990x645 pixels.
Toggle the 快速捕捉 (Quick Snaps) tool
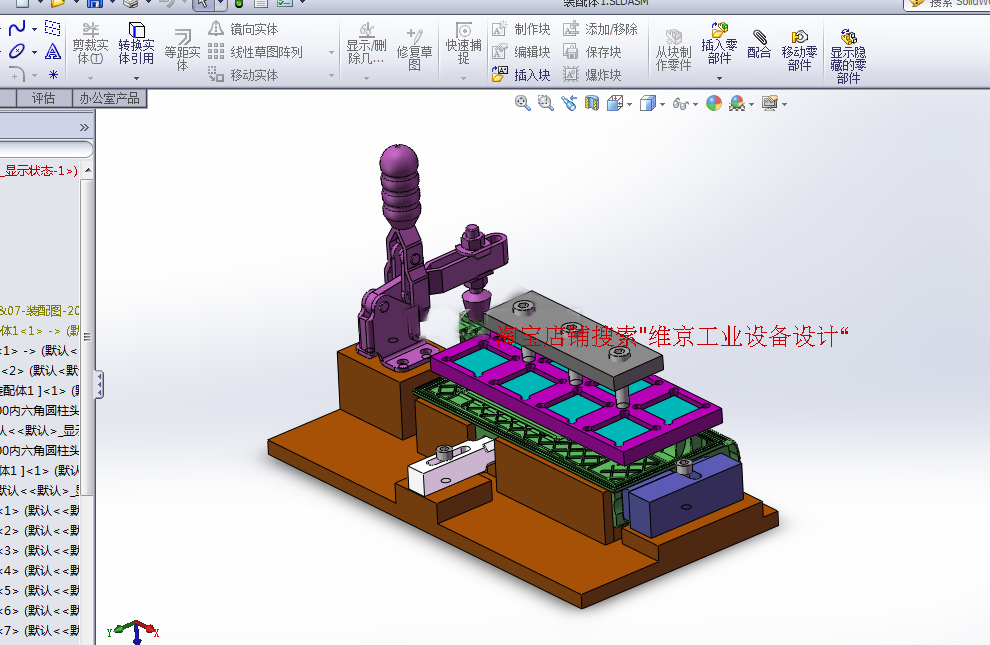[x=463, y=44]
